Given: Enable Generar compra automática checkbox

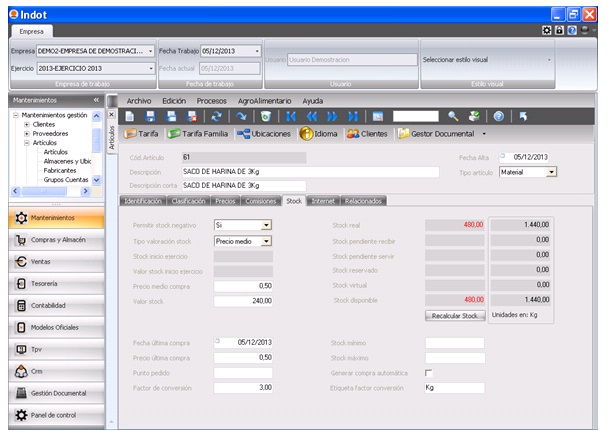Looking at the screenshot, I should (x=429, y=373).
